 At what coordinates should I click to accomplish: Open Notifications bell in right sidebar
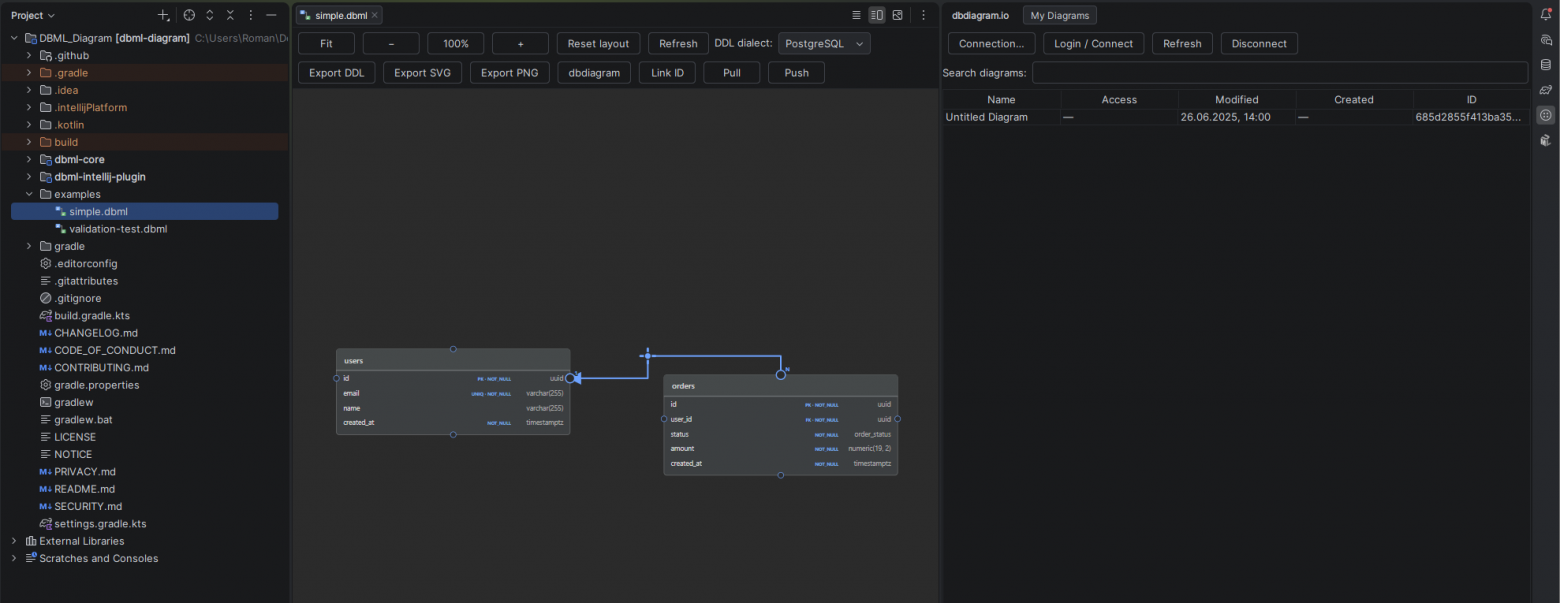tap(1546, 15)
